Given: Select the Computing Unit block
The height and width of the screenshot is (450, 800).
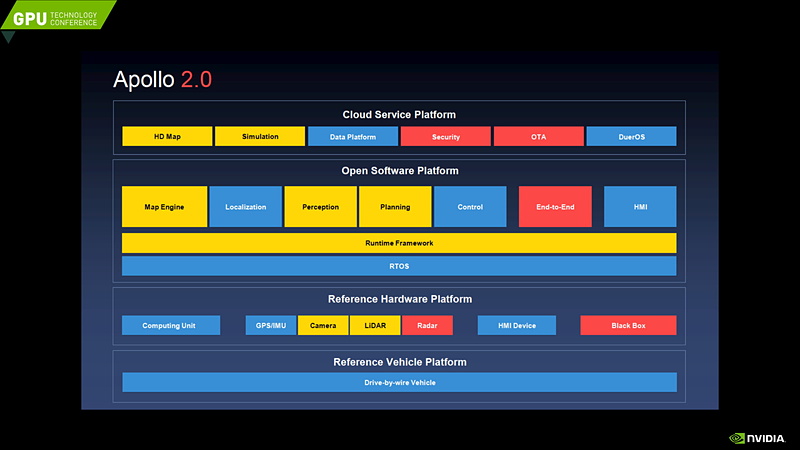Looking at the screenshot, I should [171, 325].
